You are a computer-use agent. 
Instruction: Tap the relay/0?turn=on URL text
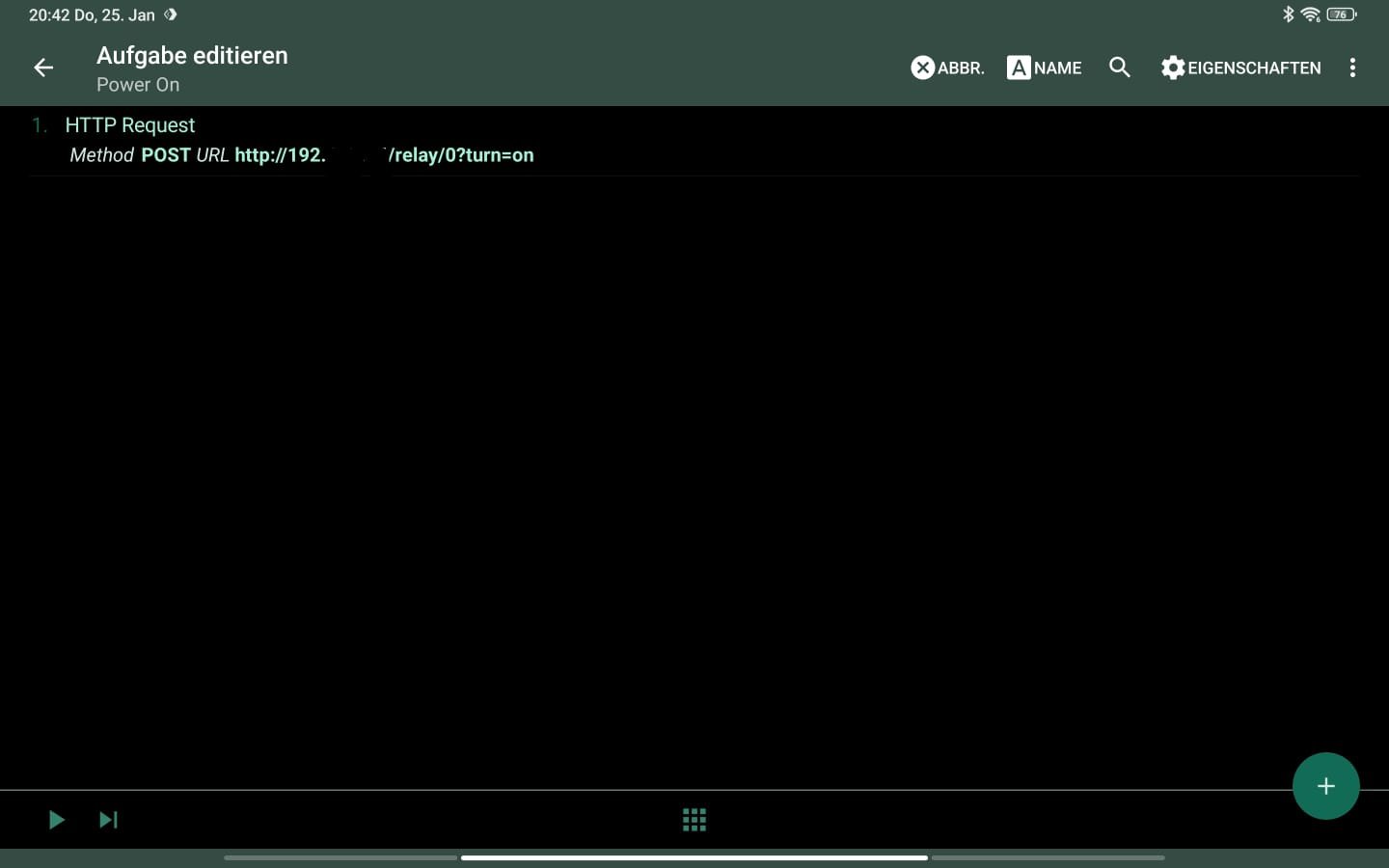click(x=461, y=155)
